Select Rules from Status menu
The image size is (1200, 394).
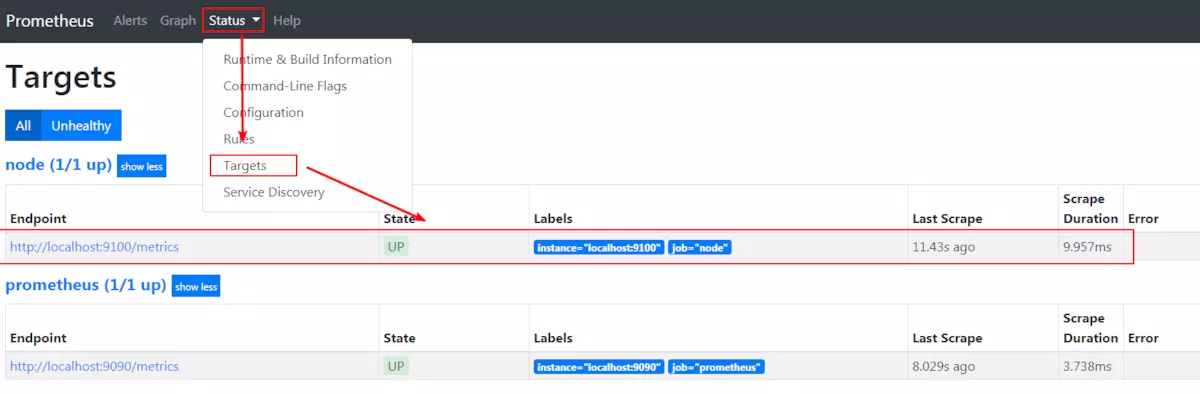pyautogui.click(x=239, y=139)
